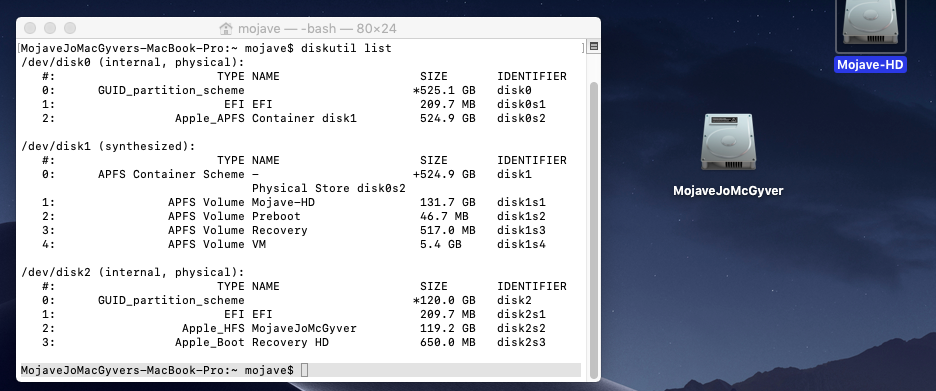Select the MojaveJoMcGyver drive icon on desktop
This screenshot has height=391, width=936.
point(728,143)
